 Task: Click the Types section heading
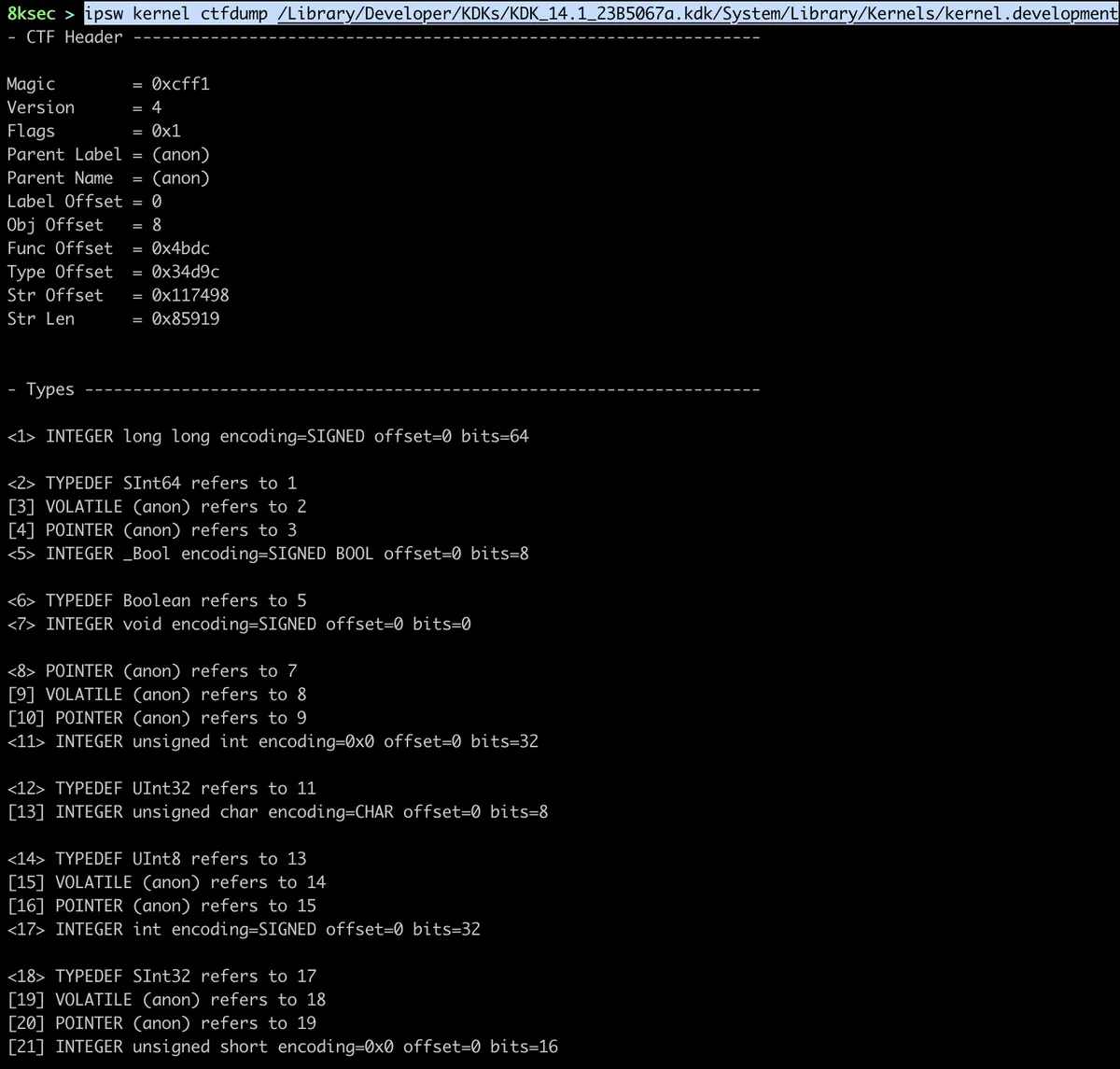point(50,389)
